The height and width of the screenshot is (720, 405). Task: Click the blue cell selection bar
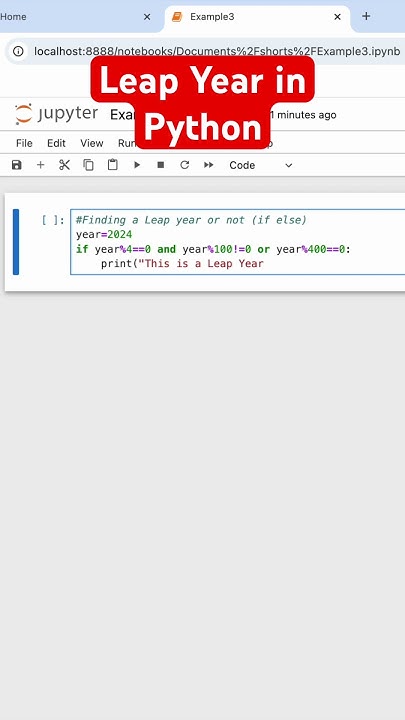tap(16, 242)
